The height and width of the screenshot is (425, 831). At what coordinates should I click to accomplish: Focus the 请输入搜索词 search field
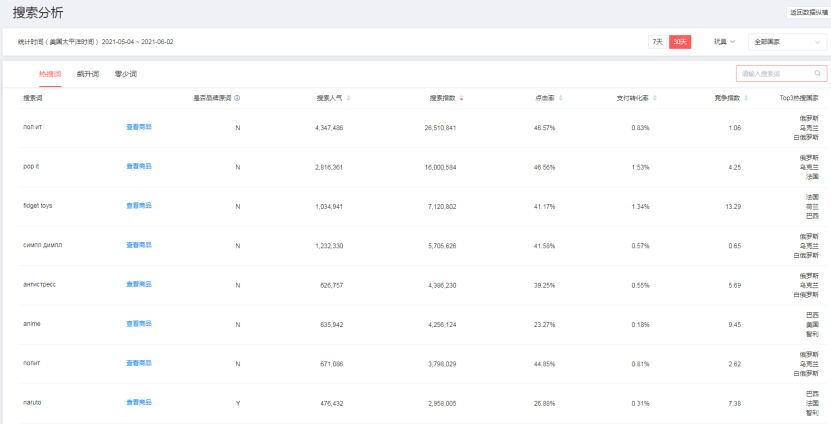[772, 74]
